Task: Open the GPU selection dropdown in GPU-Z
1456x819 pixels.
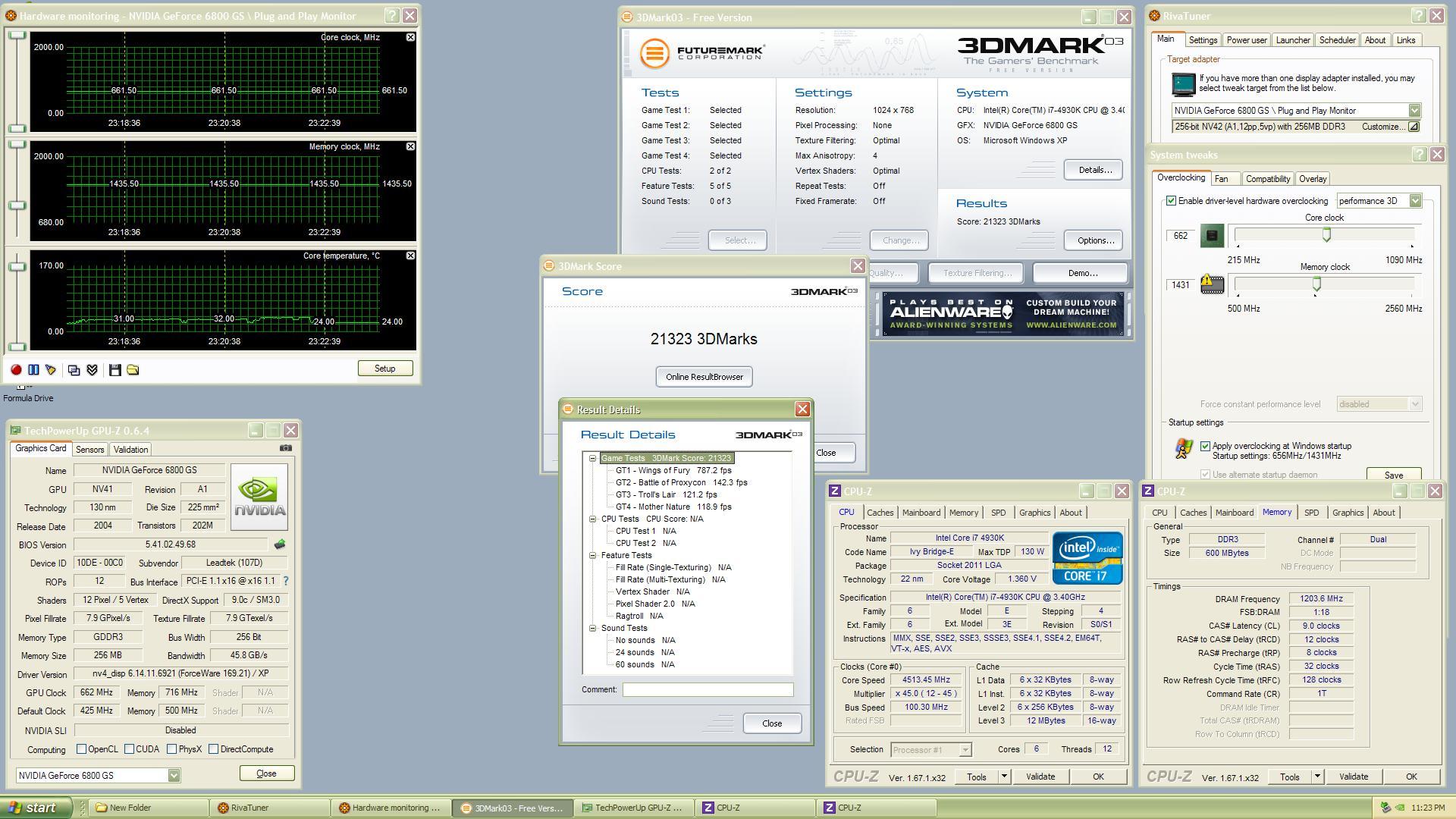Action: pyautogui.click(x=174, y=775)
